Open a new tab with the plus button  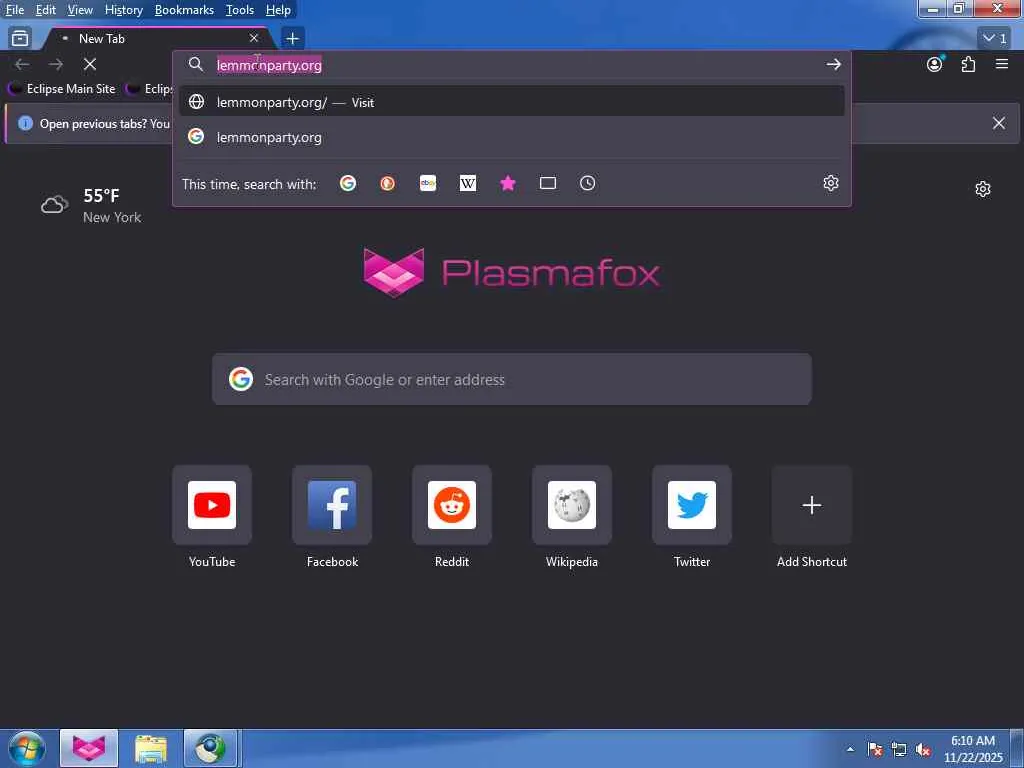[293, 39]
